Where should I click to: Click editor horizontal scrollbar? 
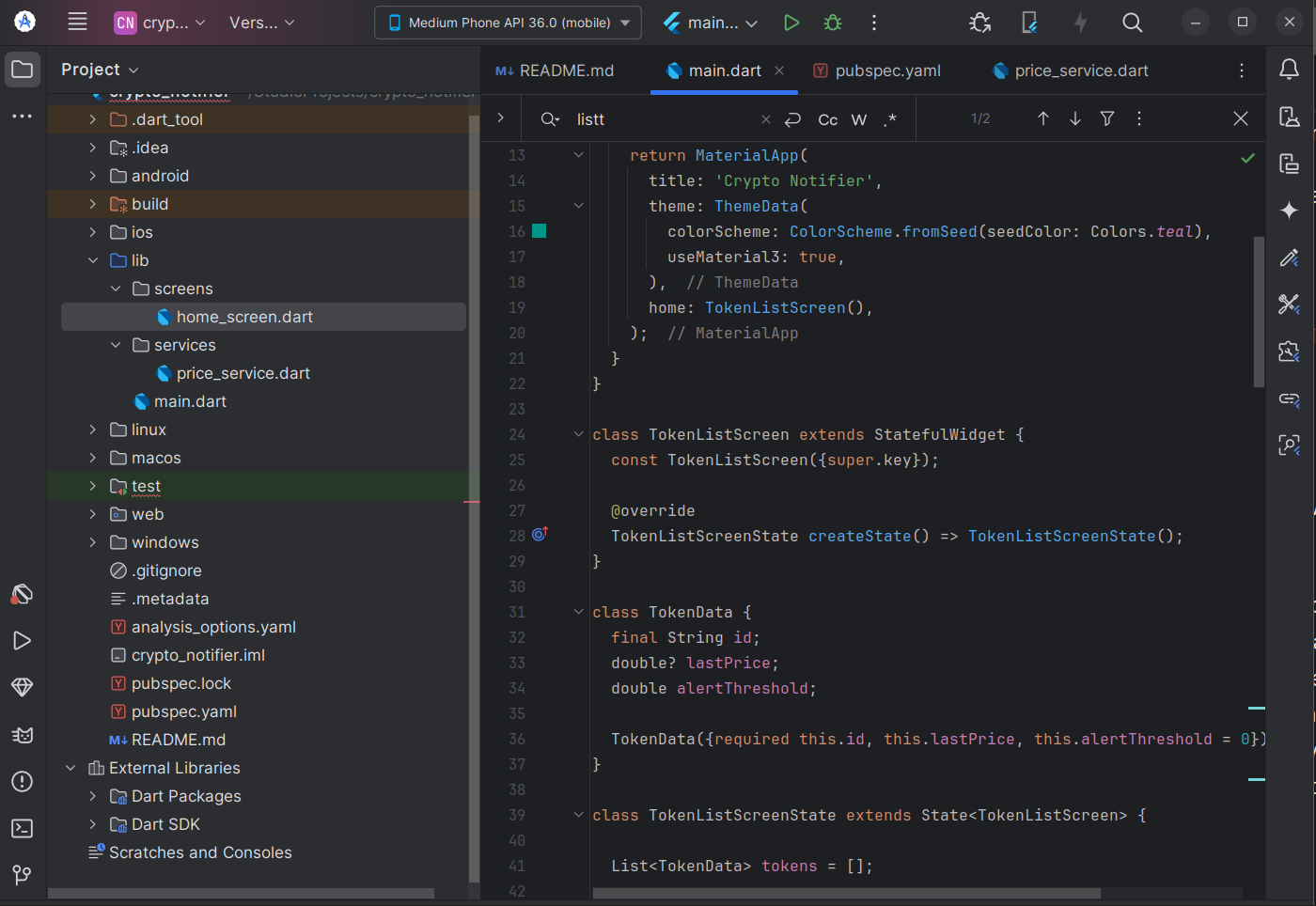point(846,893)
